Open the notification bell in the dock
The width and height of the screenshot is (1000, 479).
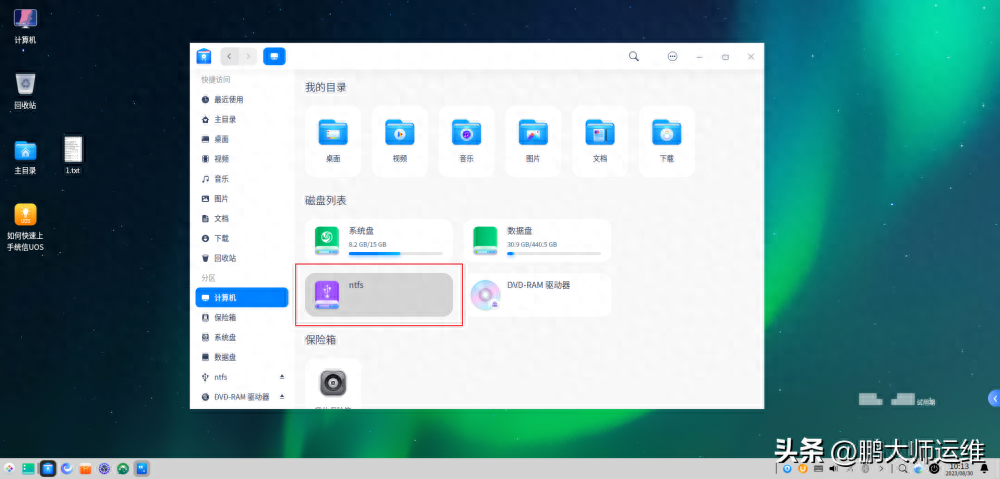(x=984, y=469)
